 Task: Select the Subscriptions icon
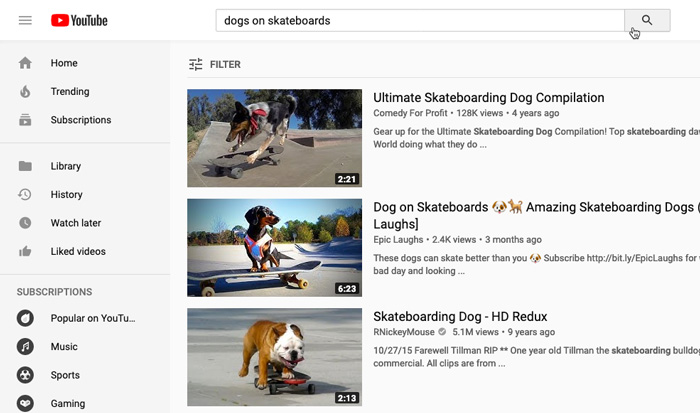pyautogui.click(x=25, y=120)
